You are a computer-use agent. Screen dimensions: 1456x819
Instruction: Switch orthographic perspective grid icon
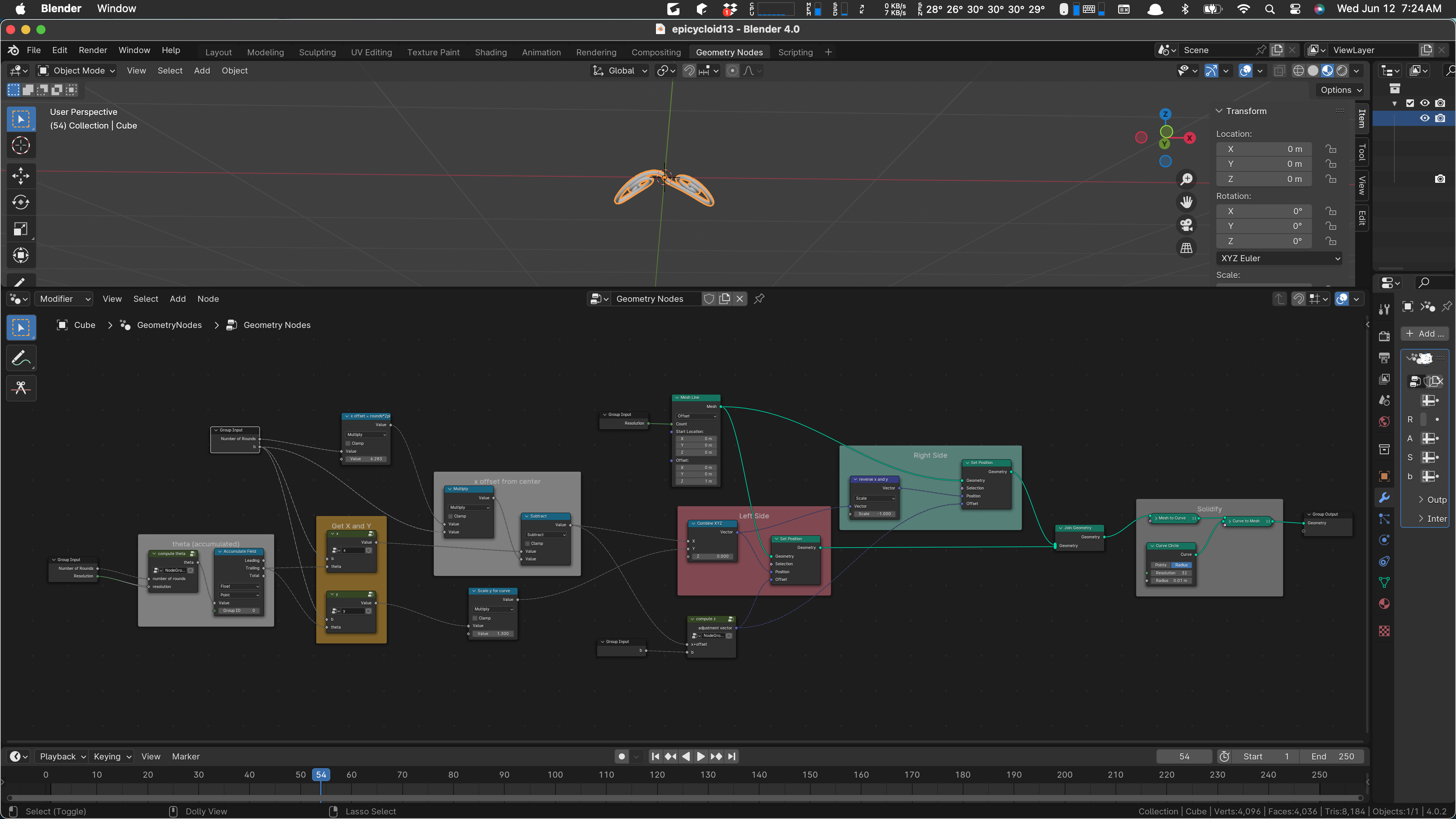[x=1186, y=248]
